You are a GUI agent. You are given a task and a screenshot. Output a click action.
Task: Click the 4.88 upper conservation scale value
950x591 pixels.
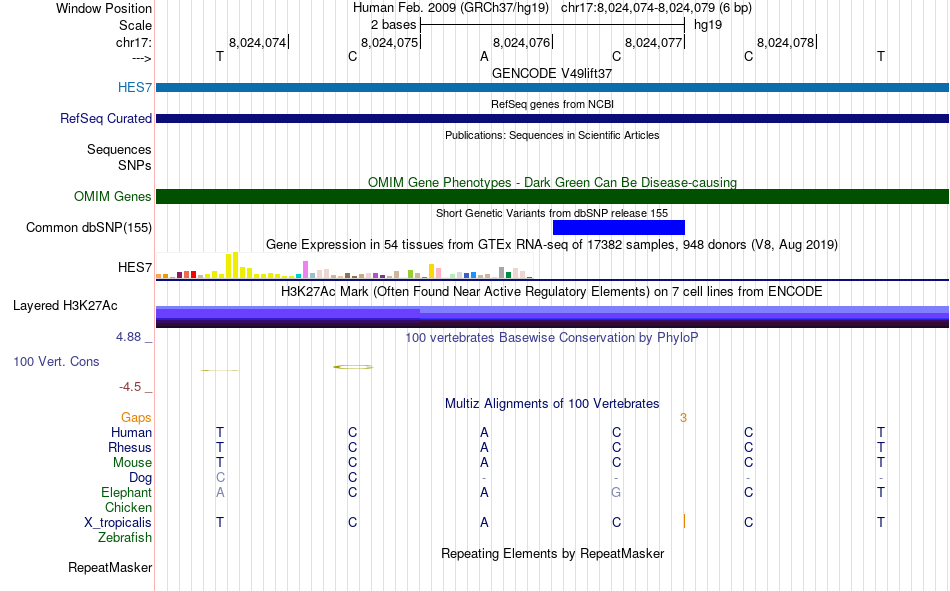click(x=128, y=337)
